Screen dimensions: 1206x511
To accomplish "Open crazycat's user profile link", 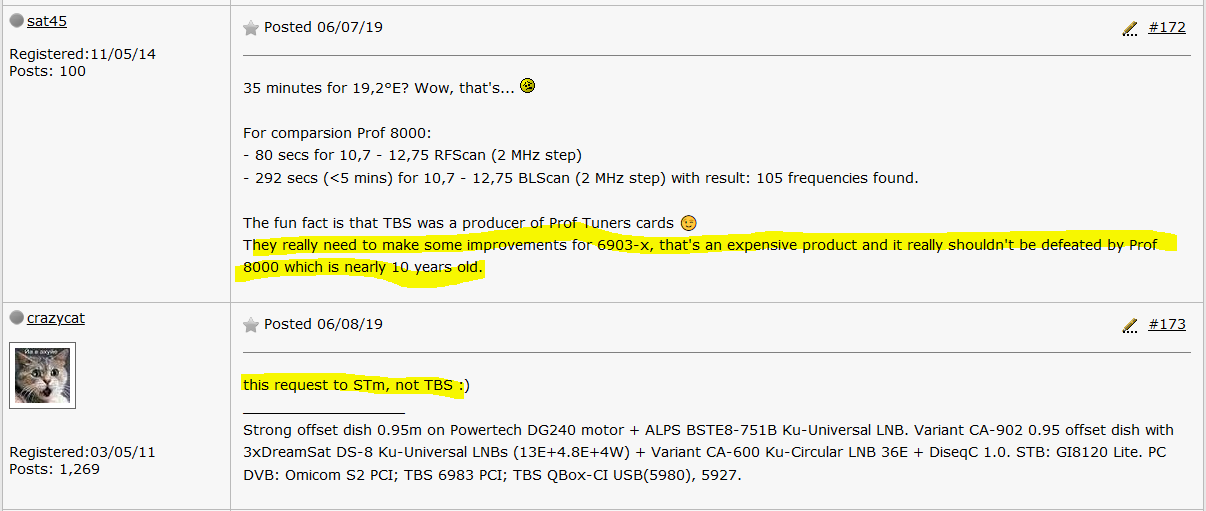I will (56, 318).
